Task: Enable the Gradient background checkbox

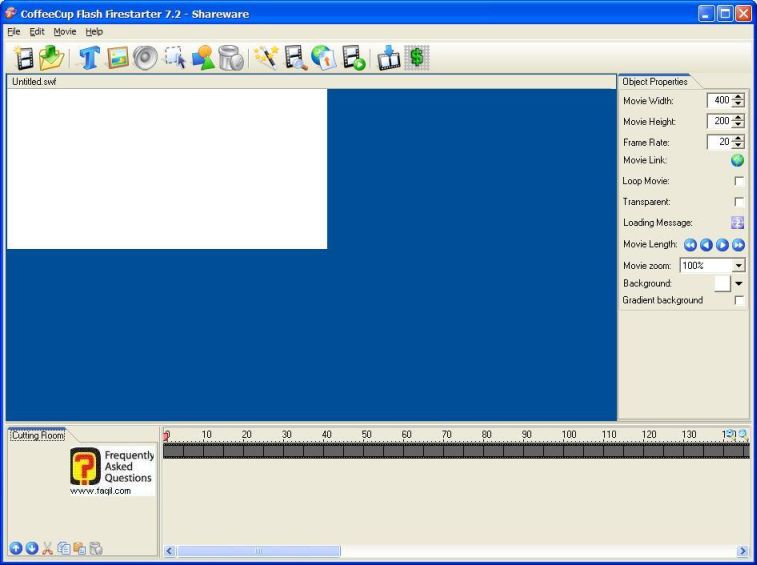Action: click(739, 300)
